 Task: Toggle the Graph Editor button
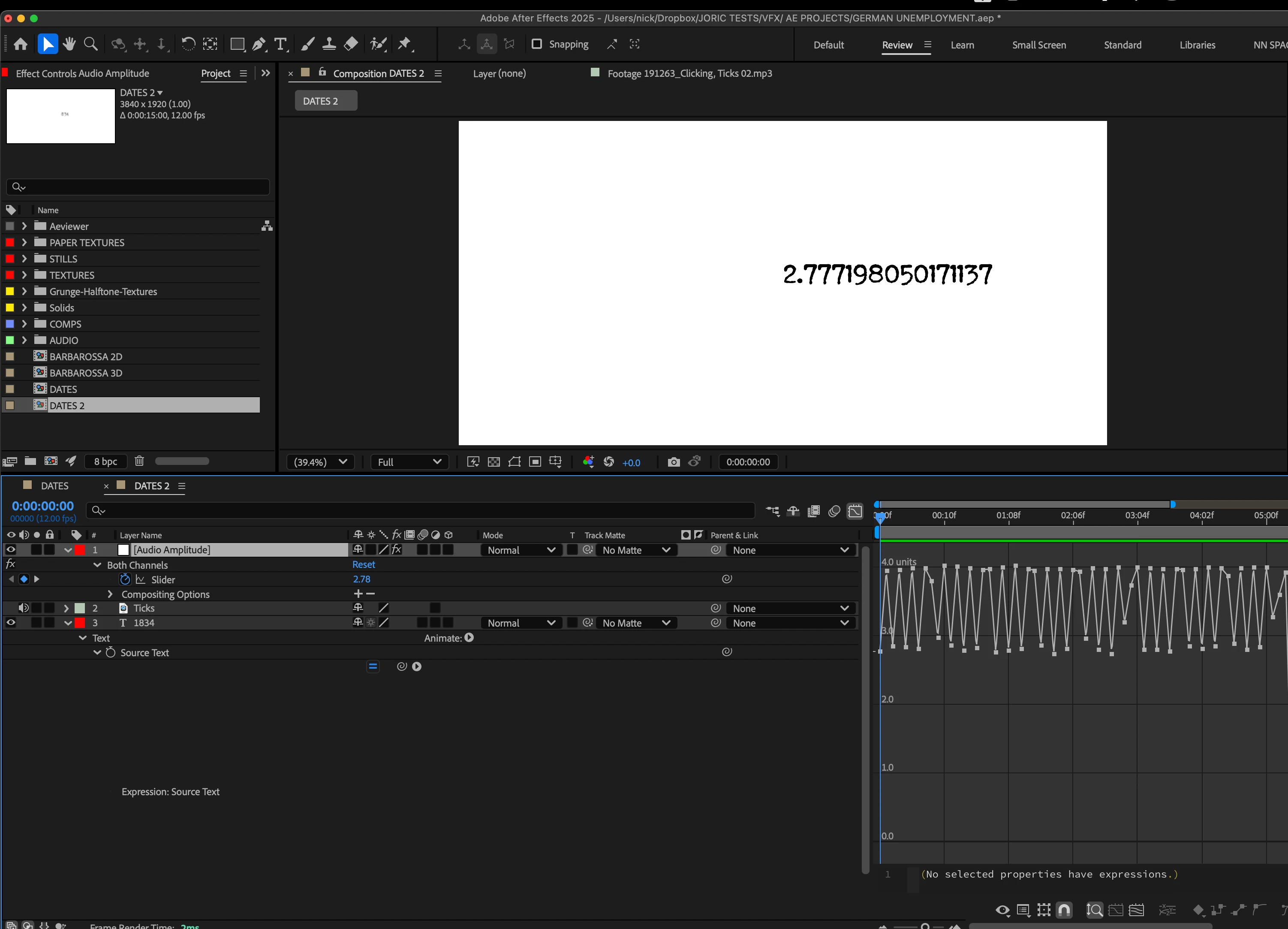[x=855, y=511]
